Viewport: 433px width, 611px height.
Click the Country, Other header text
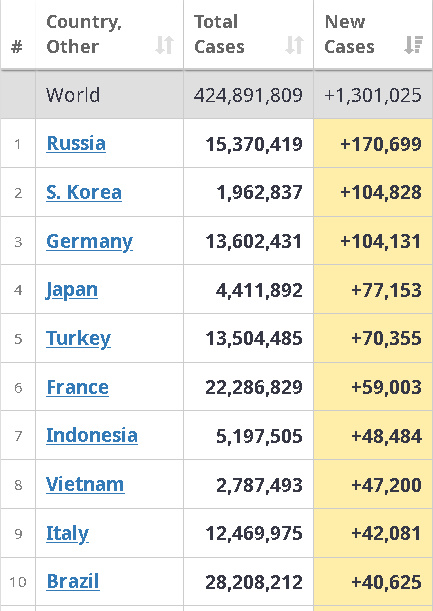coord(84,34)
